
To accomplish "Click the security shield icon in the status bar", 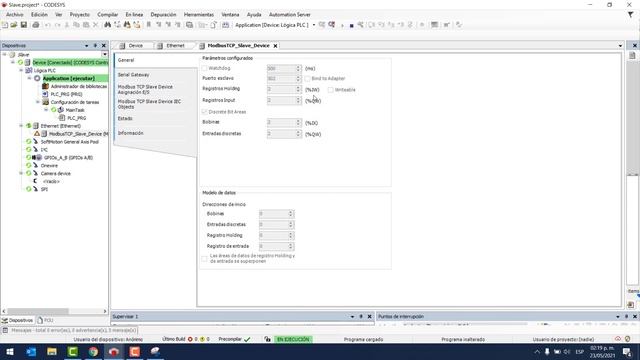I will 627,339.
